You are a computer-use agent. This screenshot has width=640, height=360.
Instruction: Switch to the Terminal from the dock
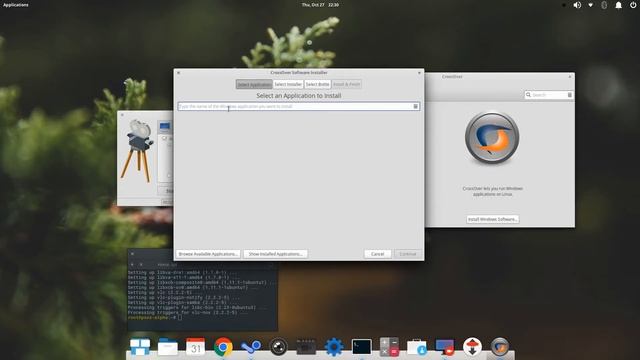coord(362,347)
